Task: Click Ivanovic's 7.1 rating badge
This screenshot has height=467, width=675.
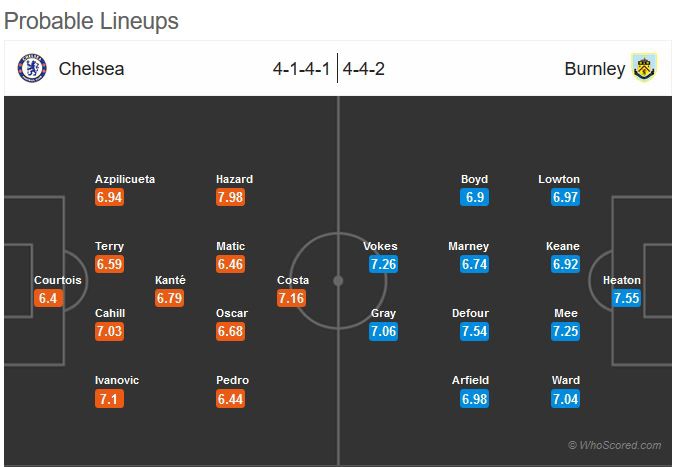Action: click(x=110, y=398)
